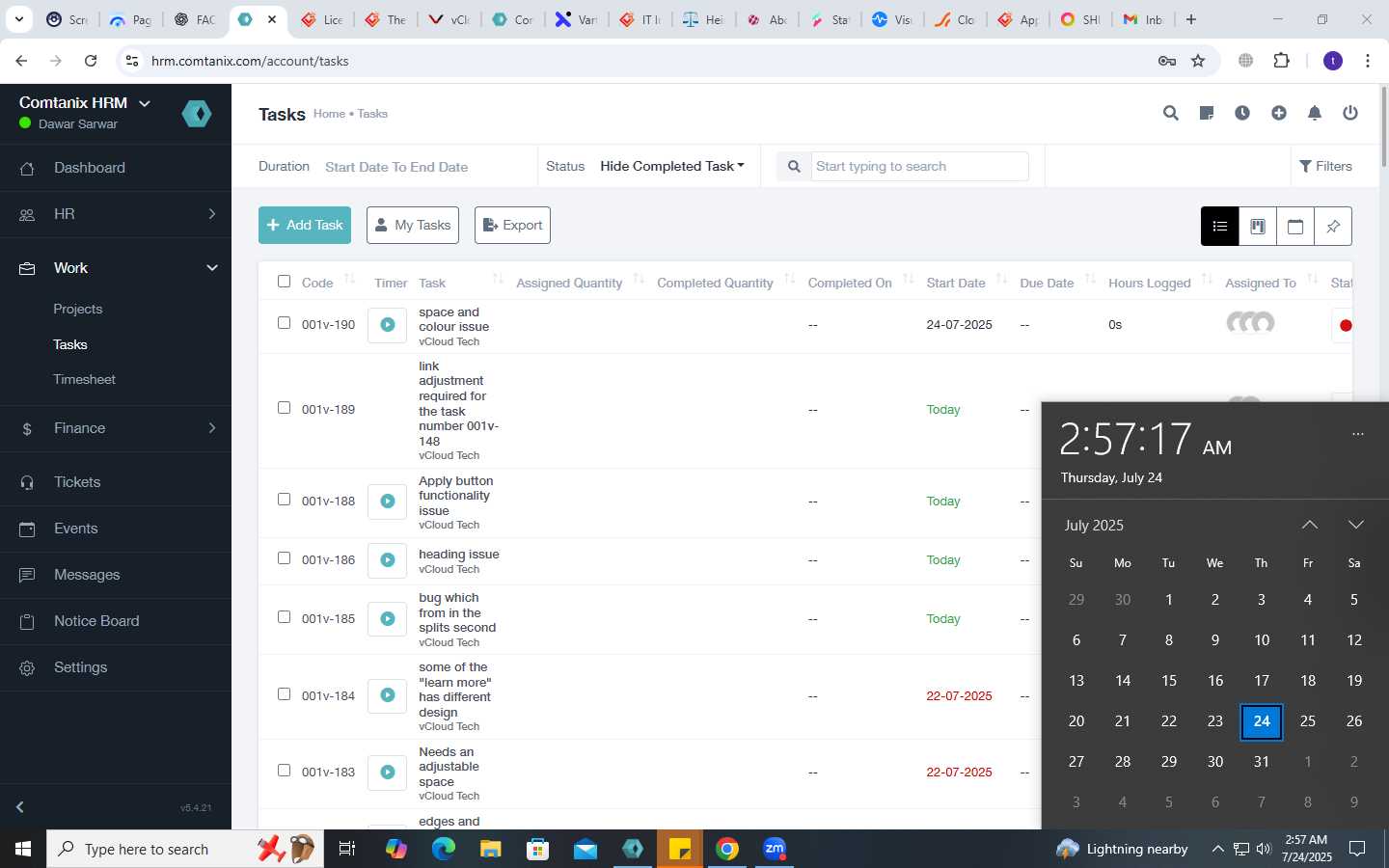
Task: Open Notice Board in the sidebar
Action: point(116,621)
